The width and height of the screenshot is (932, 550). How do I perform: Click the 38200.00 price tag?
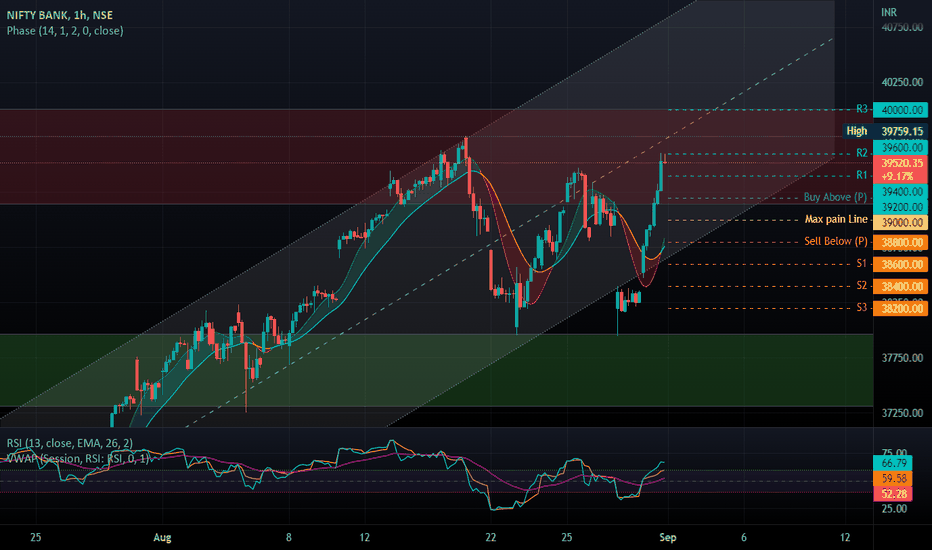pos(902,309)
